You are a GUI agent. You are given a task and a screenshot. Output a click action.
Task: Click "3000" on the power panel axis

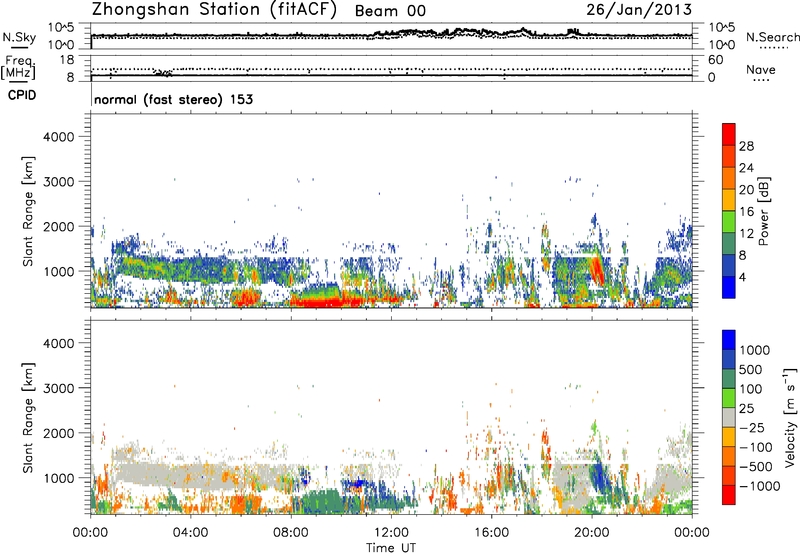(58, 182)
